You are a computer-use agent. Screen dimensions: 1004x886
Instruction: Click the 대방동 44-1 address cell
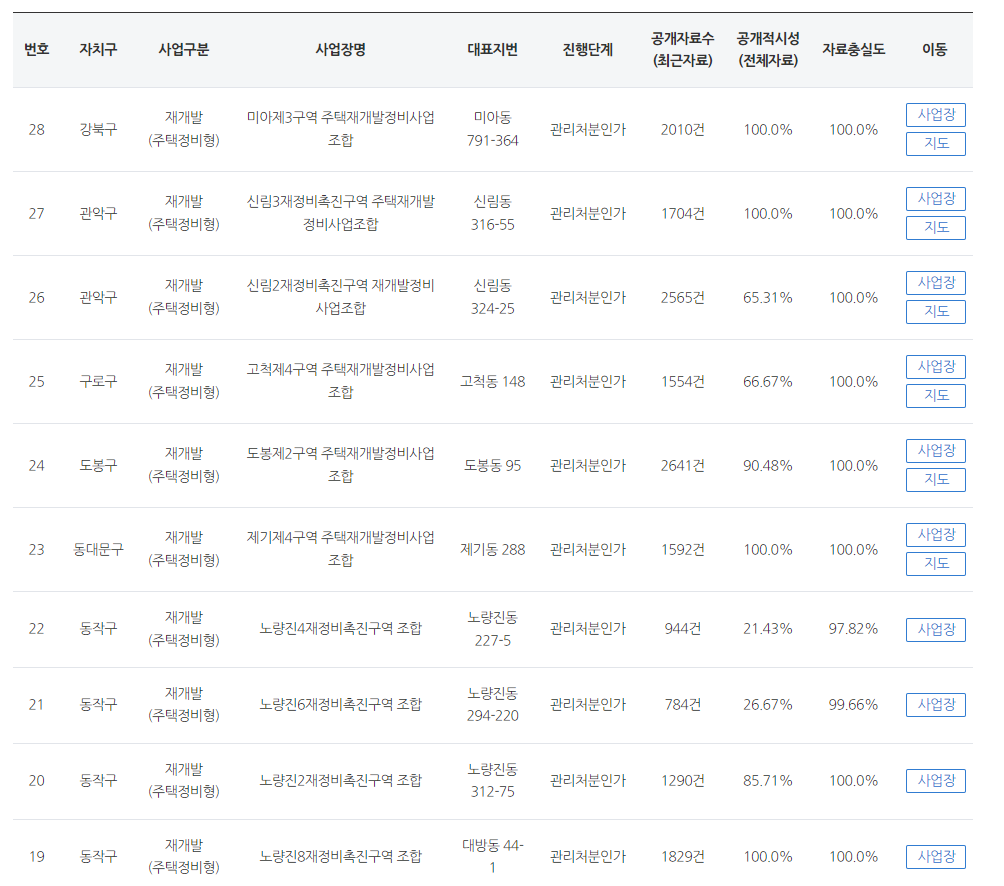click(x=492, y=857)
